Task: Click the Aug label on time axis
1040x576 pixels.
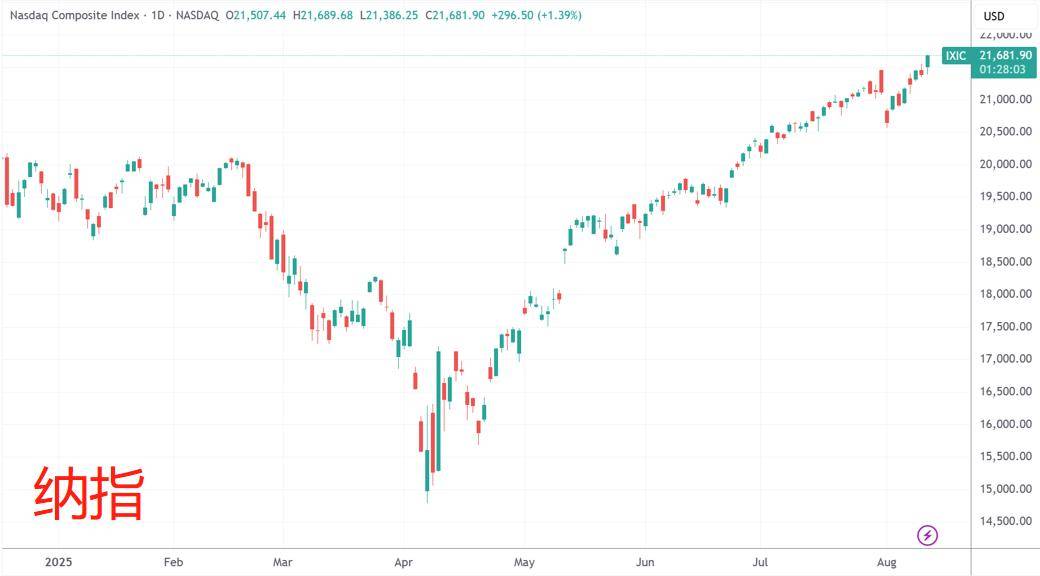Action: [x=887, y=562]
